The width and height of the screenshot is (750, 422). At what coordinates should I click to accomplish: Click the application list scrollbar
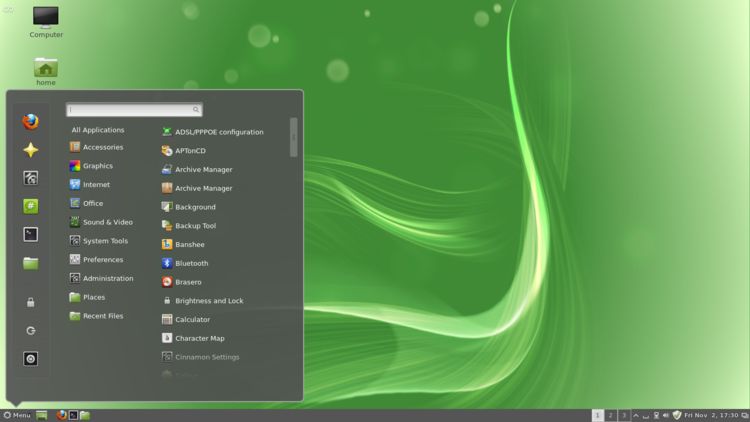point(294,137)
